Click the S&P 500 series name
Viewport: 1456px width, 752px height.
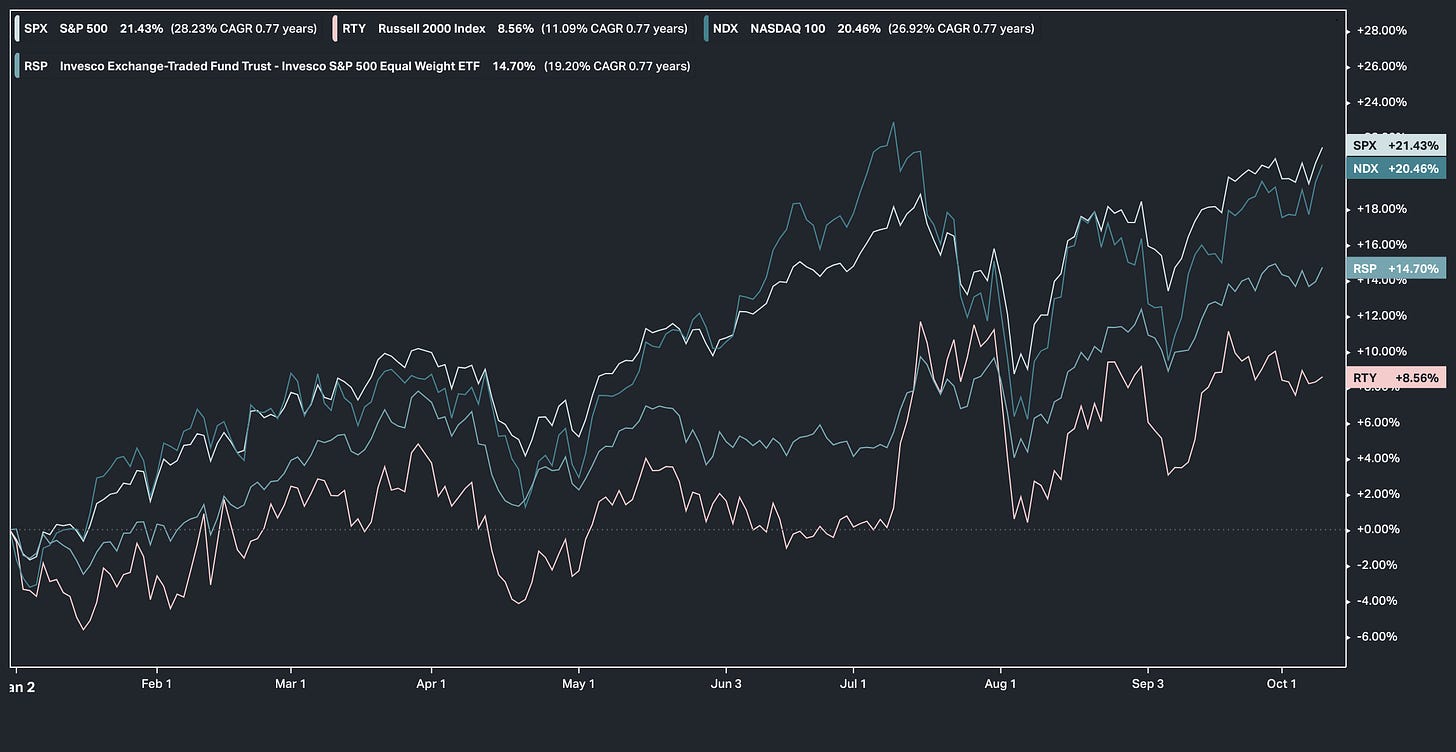[84, 29]
